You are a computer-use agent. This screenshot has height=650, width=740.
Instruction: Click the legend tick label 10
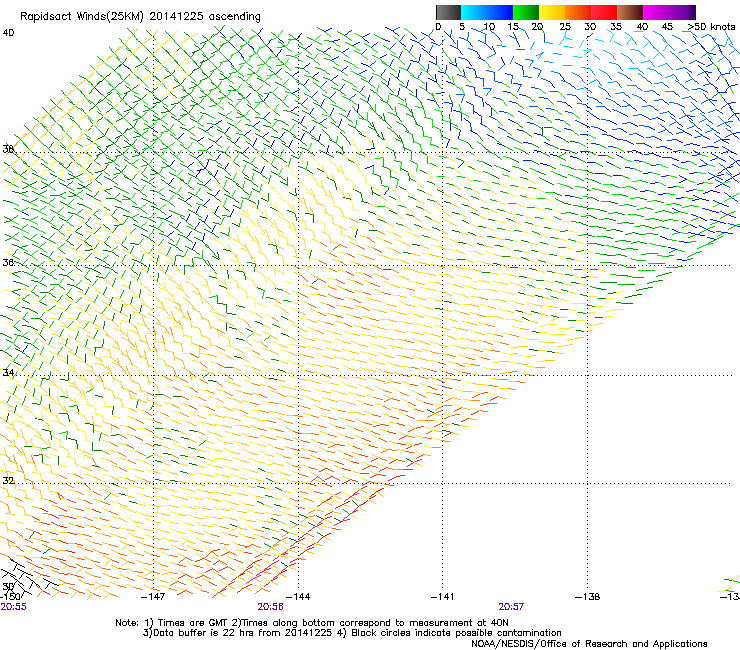pos(489,27)
